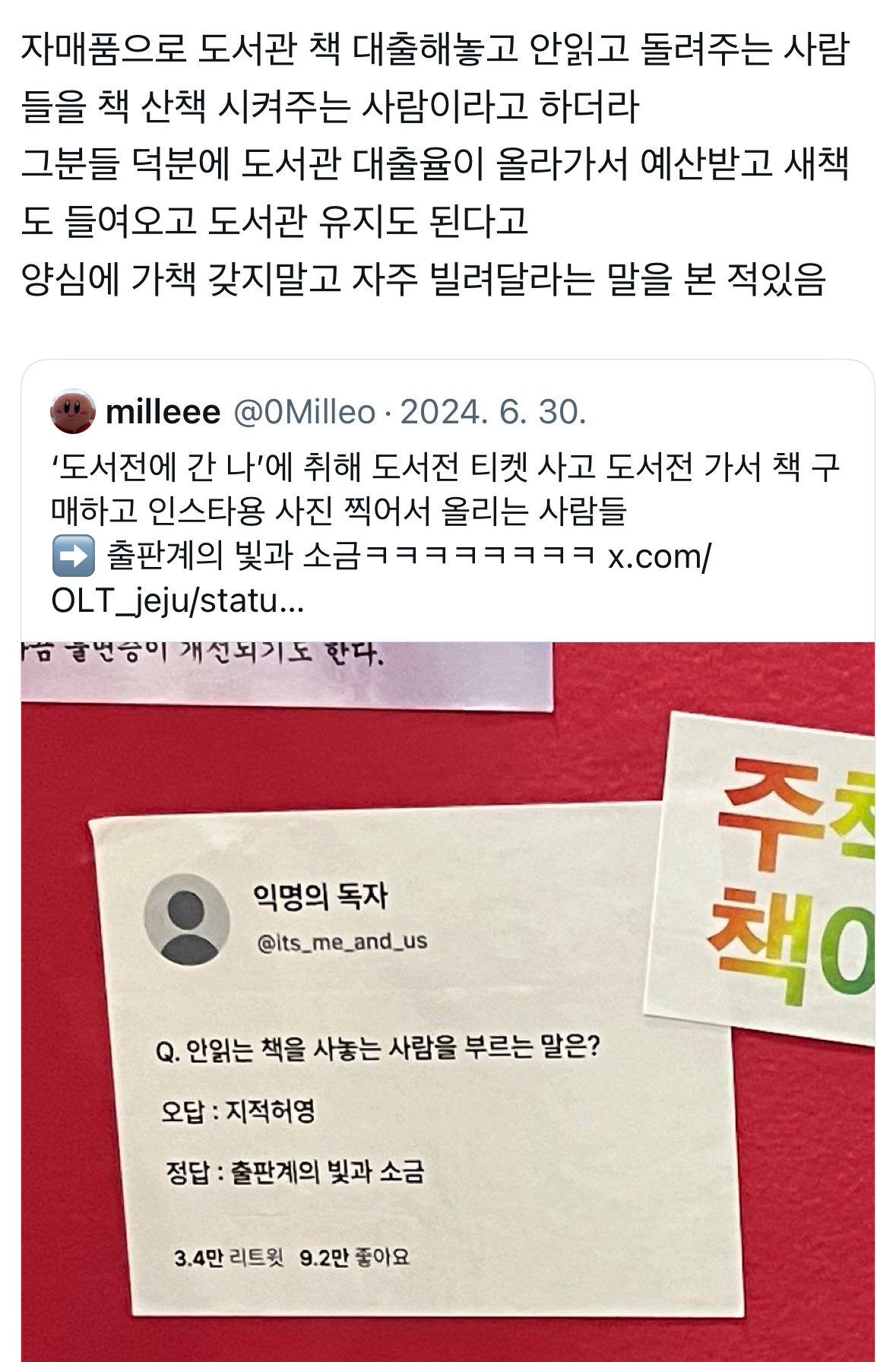Tap the 정답 : 출판계의 빛과 소금 line

(x=295, y=1171)
